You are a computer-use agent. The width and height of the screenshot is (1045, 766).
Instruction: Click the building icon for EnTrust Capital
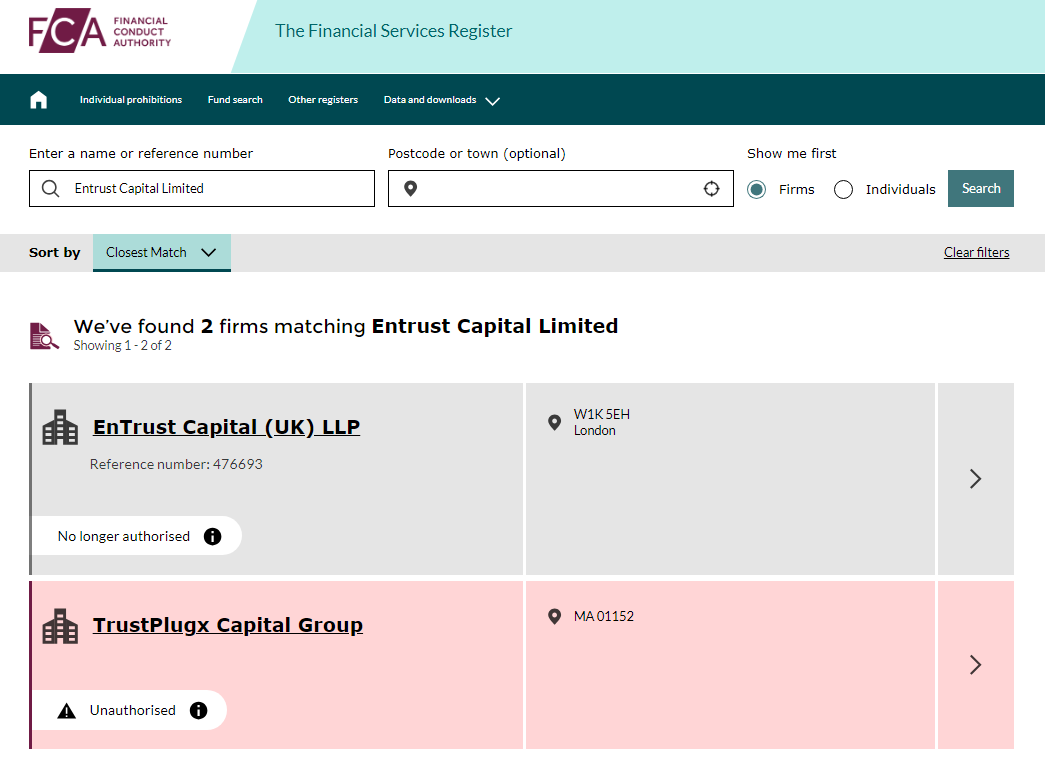point(60,427)
